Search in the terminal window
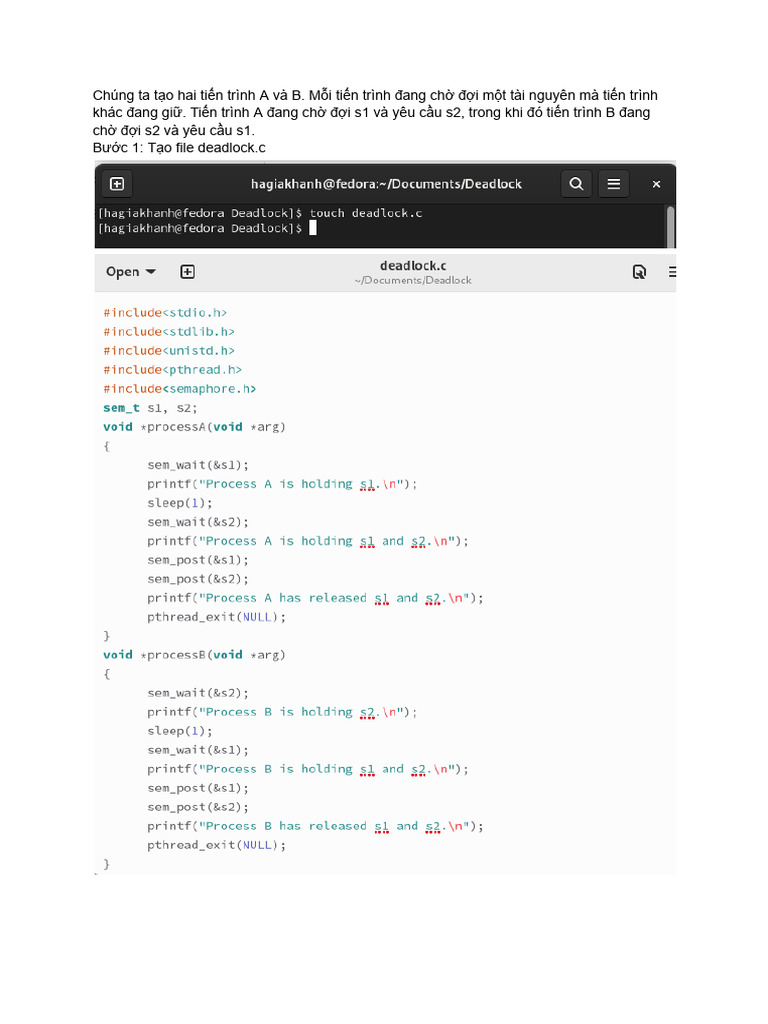The width and height of the screenshot is (768, 1024). pos(576,184)
